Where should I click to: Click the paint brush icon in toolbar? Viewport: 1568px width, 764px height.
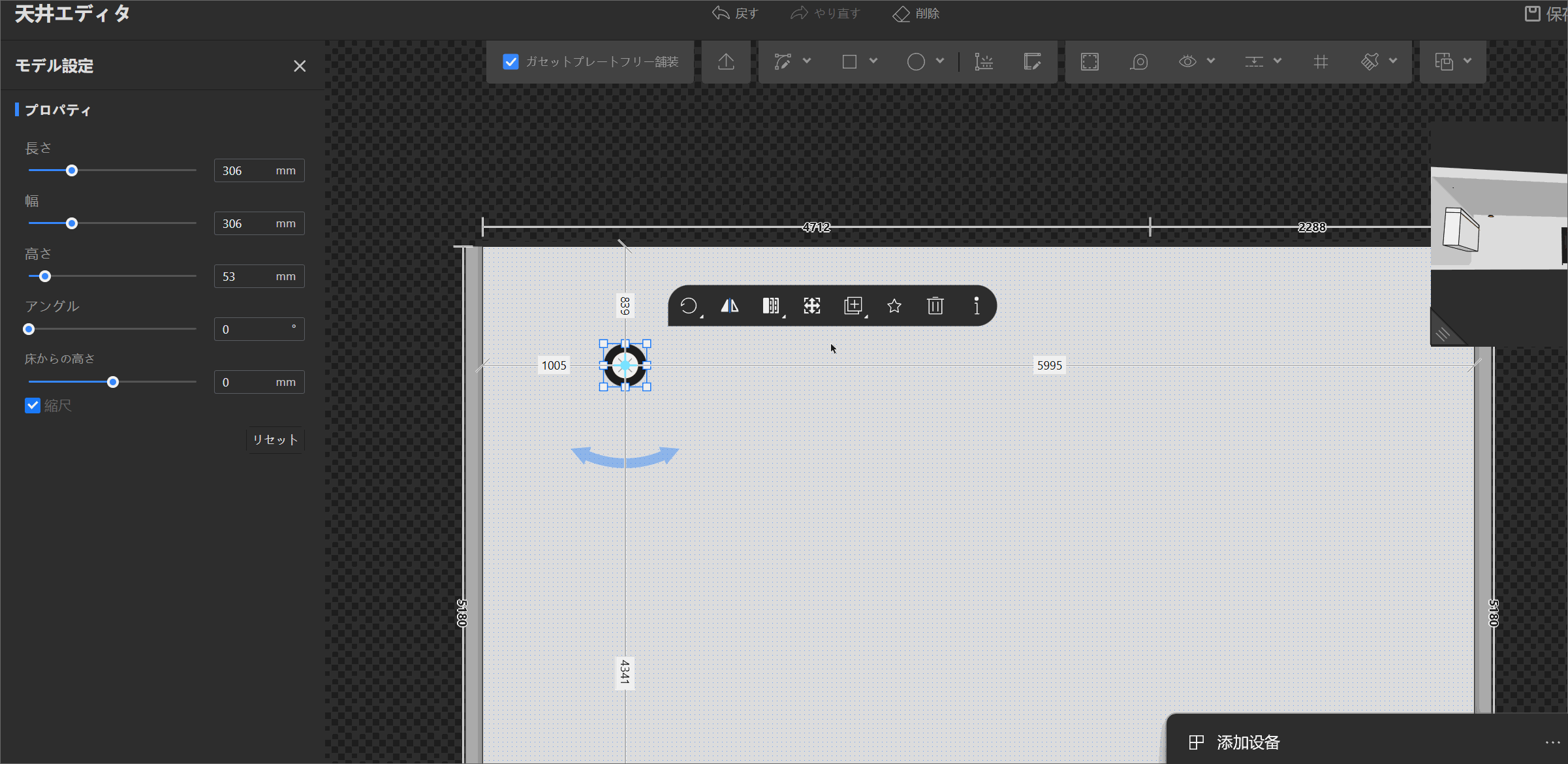[1370, 62]
